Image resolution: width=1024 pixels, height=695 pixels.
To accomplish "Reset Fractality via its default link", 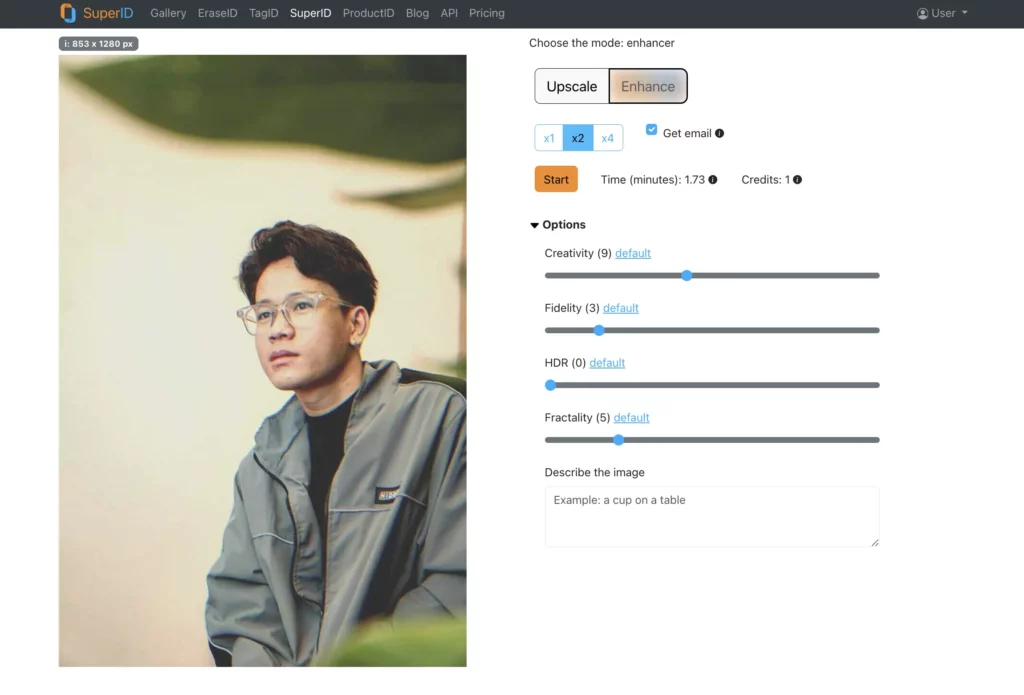I will click(x=631, y=418).
